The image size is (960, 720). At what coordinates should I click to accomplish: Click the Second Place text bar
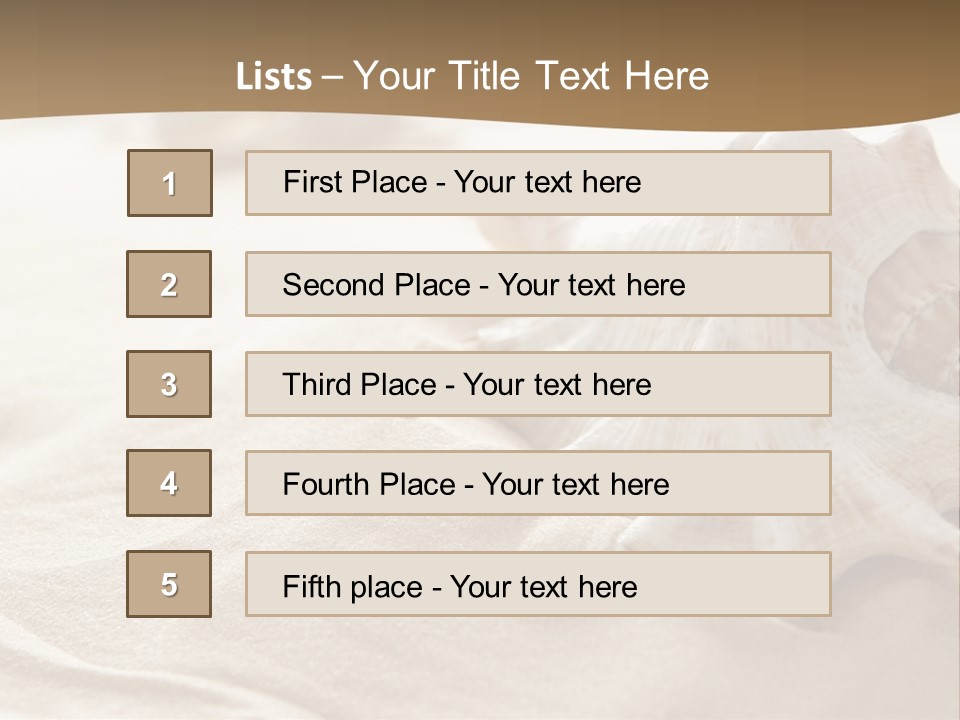[538, 284]
